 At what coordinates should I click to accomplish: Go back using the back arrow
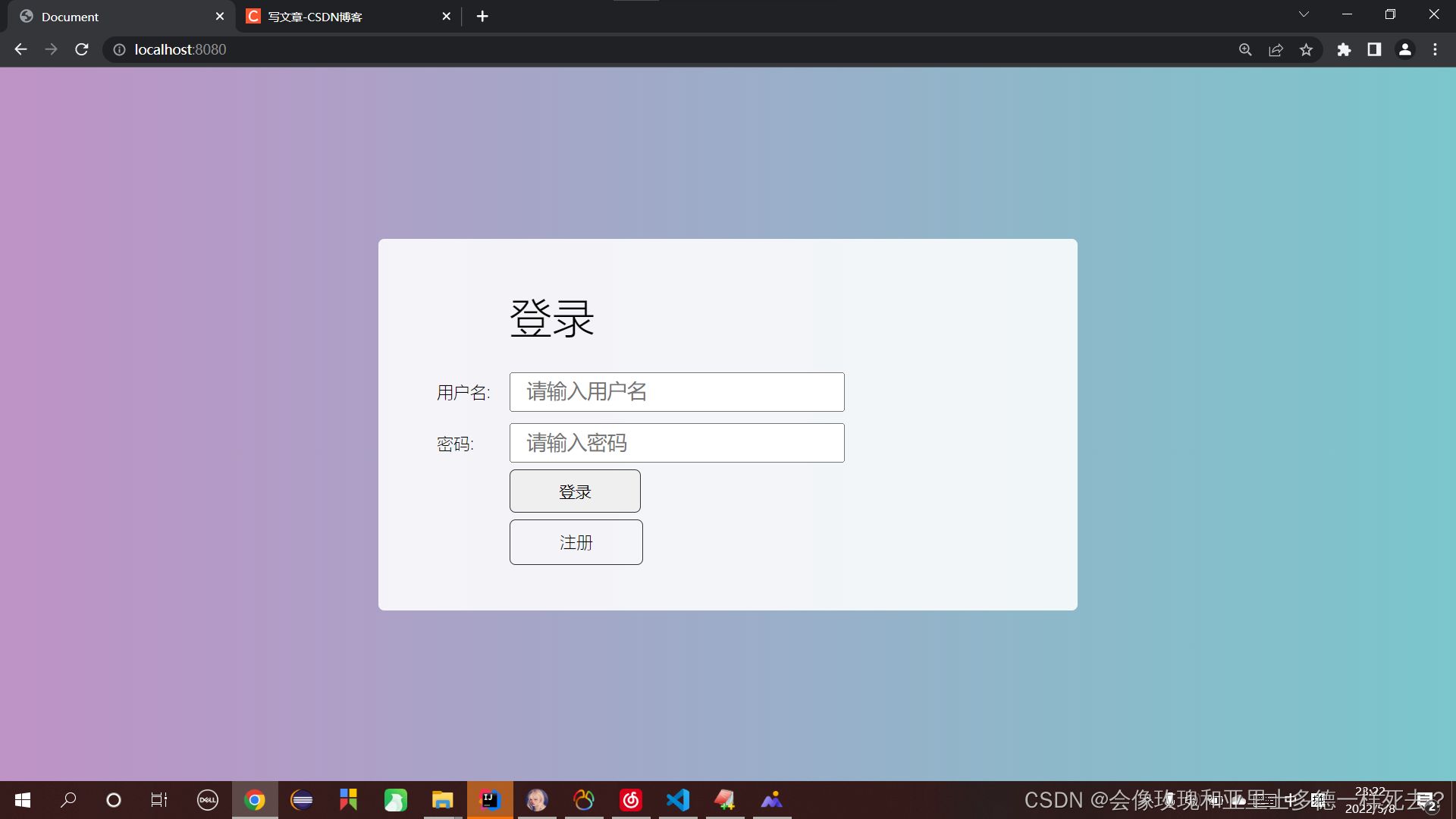point(20,49)
